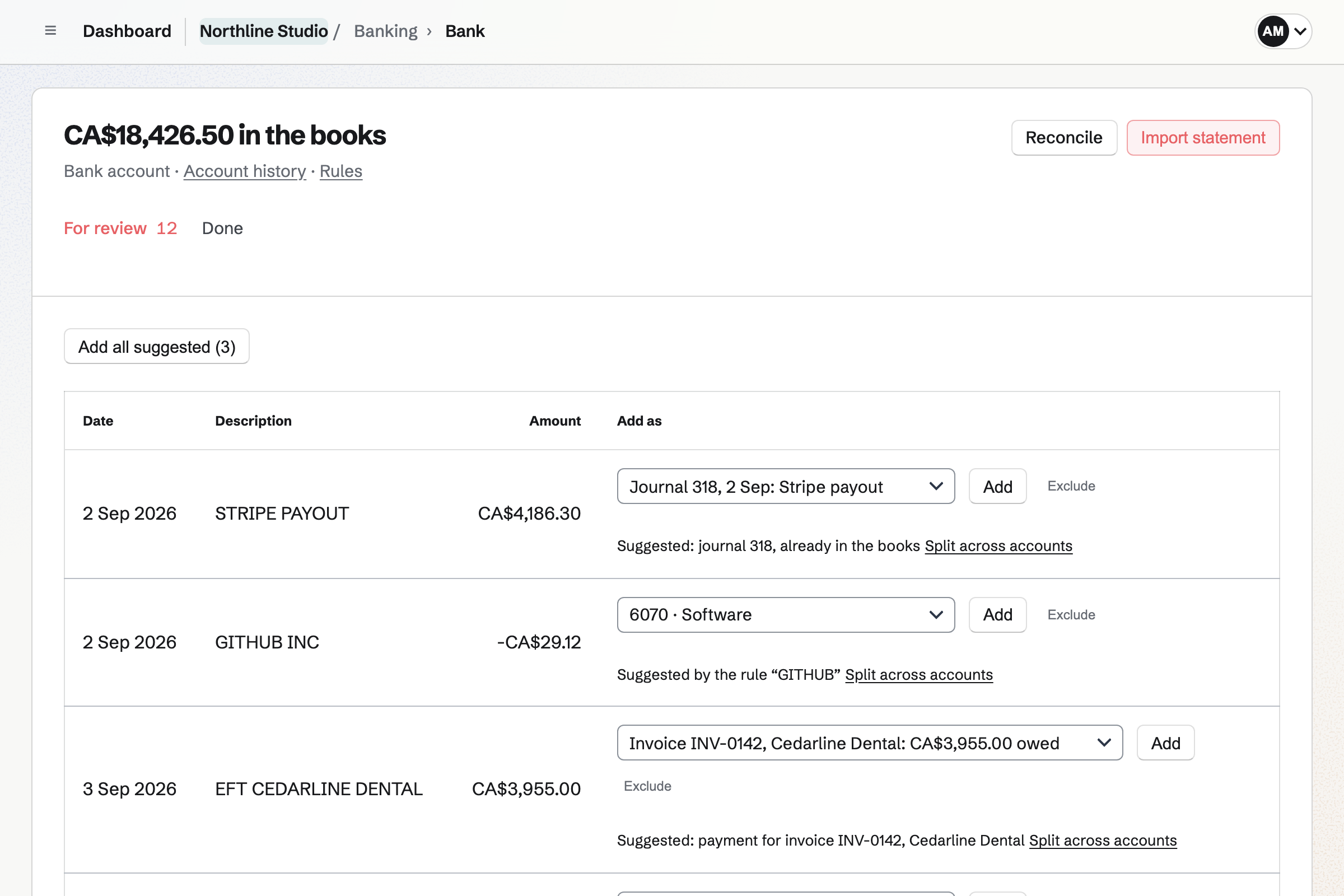
Task: Open the Rules link
Action: (340, 171)
